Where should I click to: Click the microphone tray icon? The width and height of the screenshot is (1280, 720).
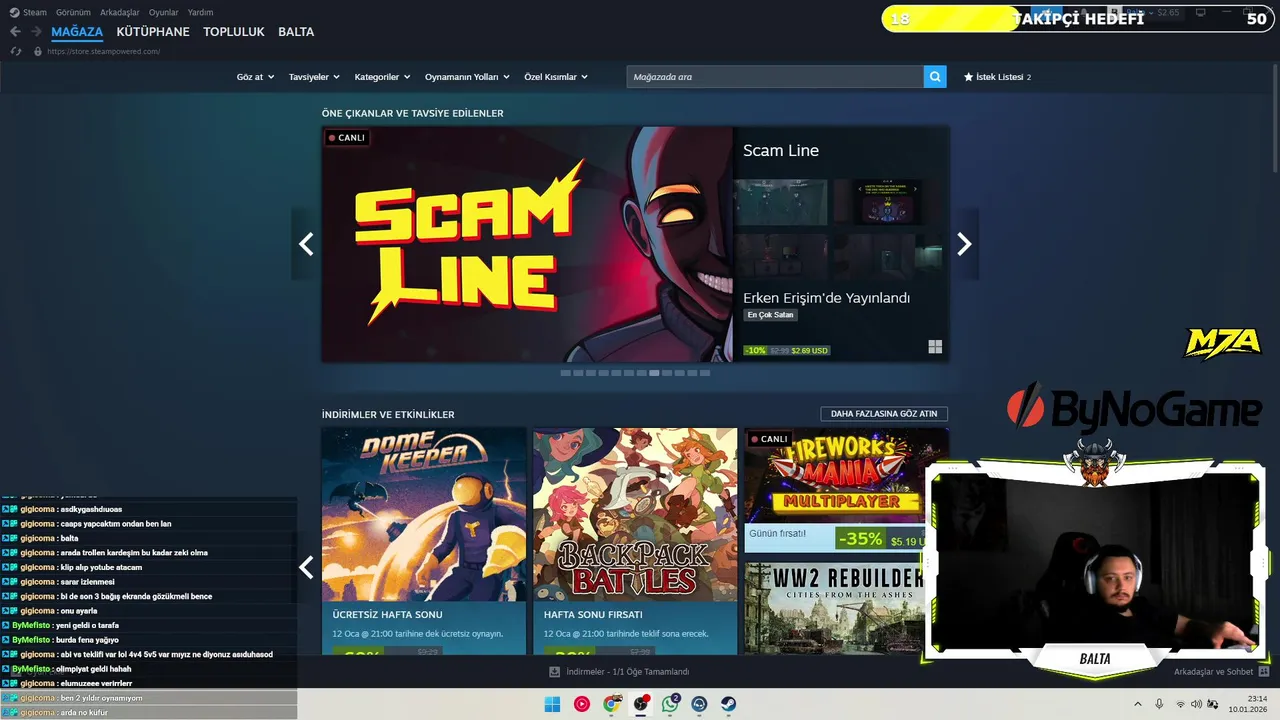[x=1159, y=704]
